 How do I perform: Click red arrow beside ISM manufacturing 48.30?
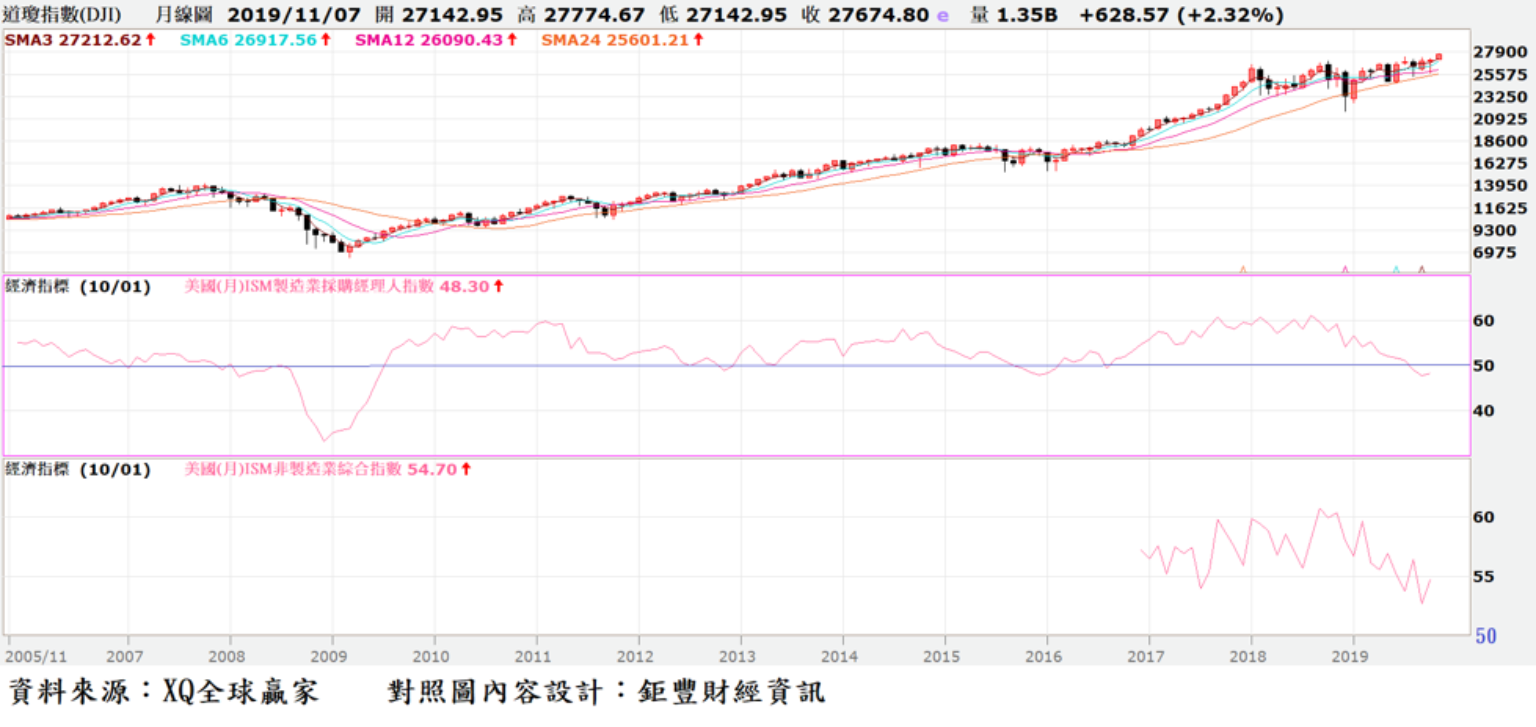498,287
